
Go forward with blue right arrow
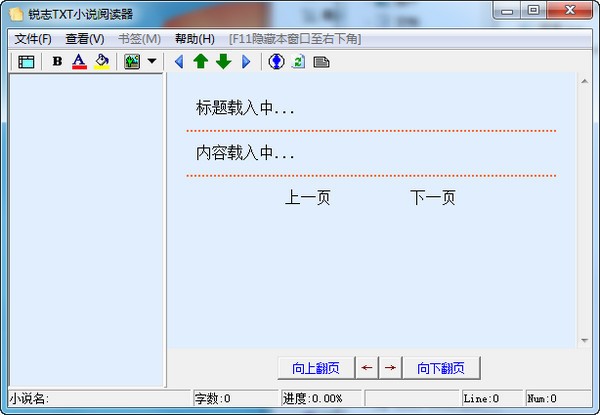coord(246,62)
